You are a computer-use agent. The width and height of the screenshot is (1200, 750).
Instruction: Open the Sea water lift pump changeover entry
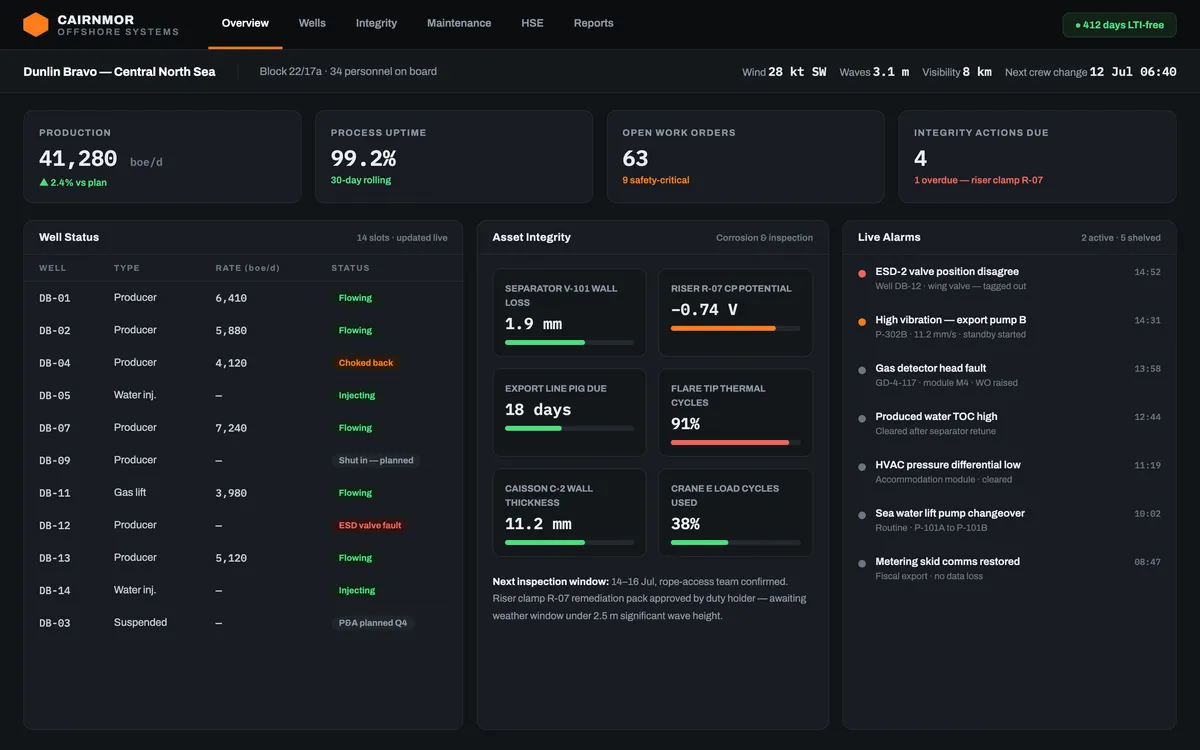(x=1009, y=520)
